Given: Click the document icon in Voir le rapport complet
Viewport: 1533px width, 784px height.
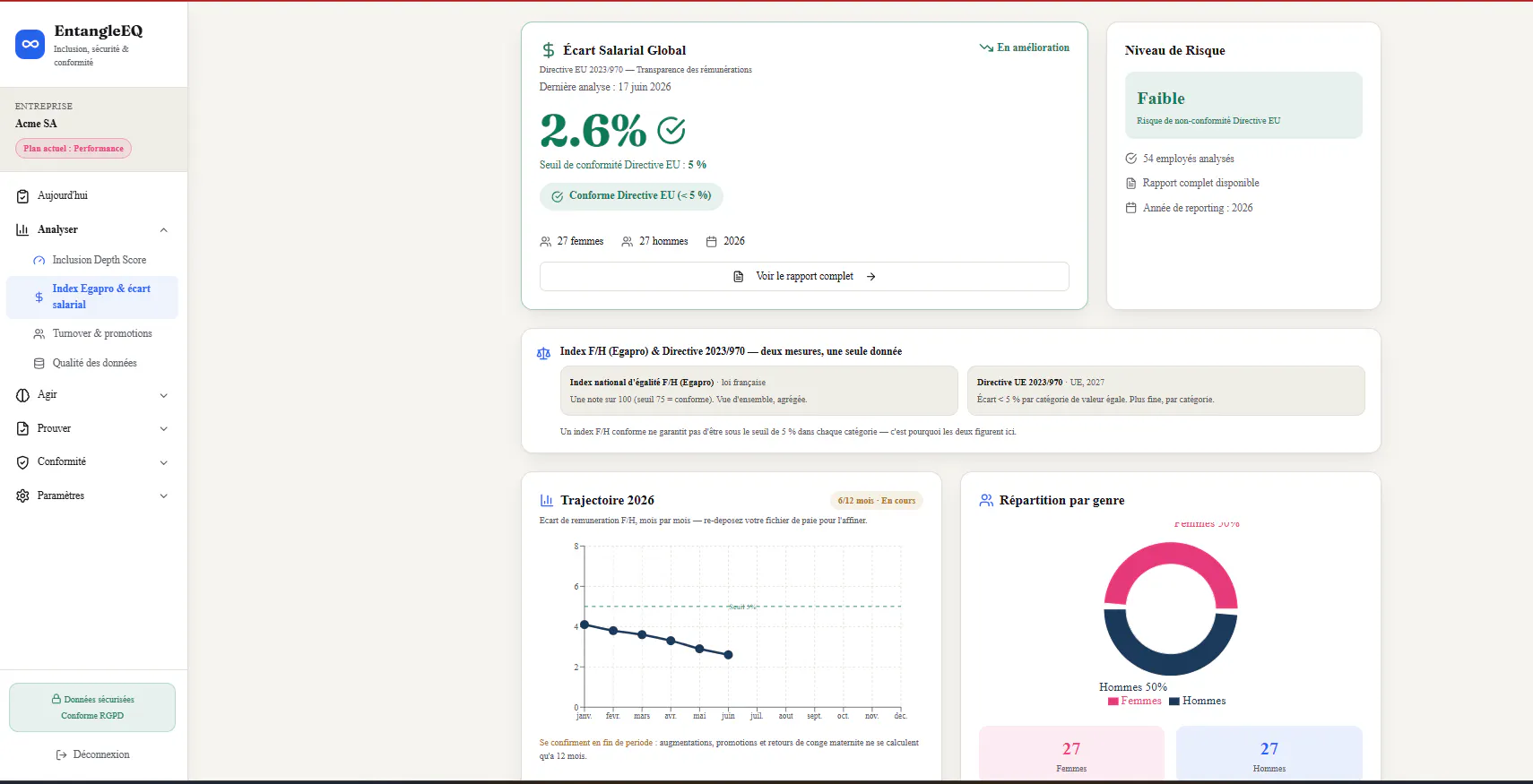Looking at the screenshot, I should pyautogui.click(x=739, y=277).
